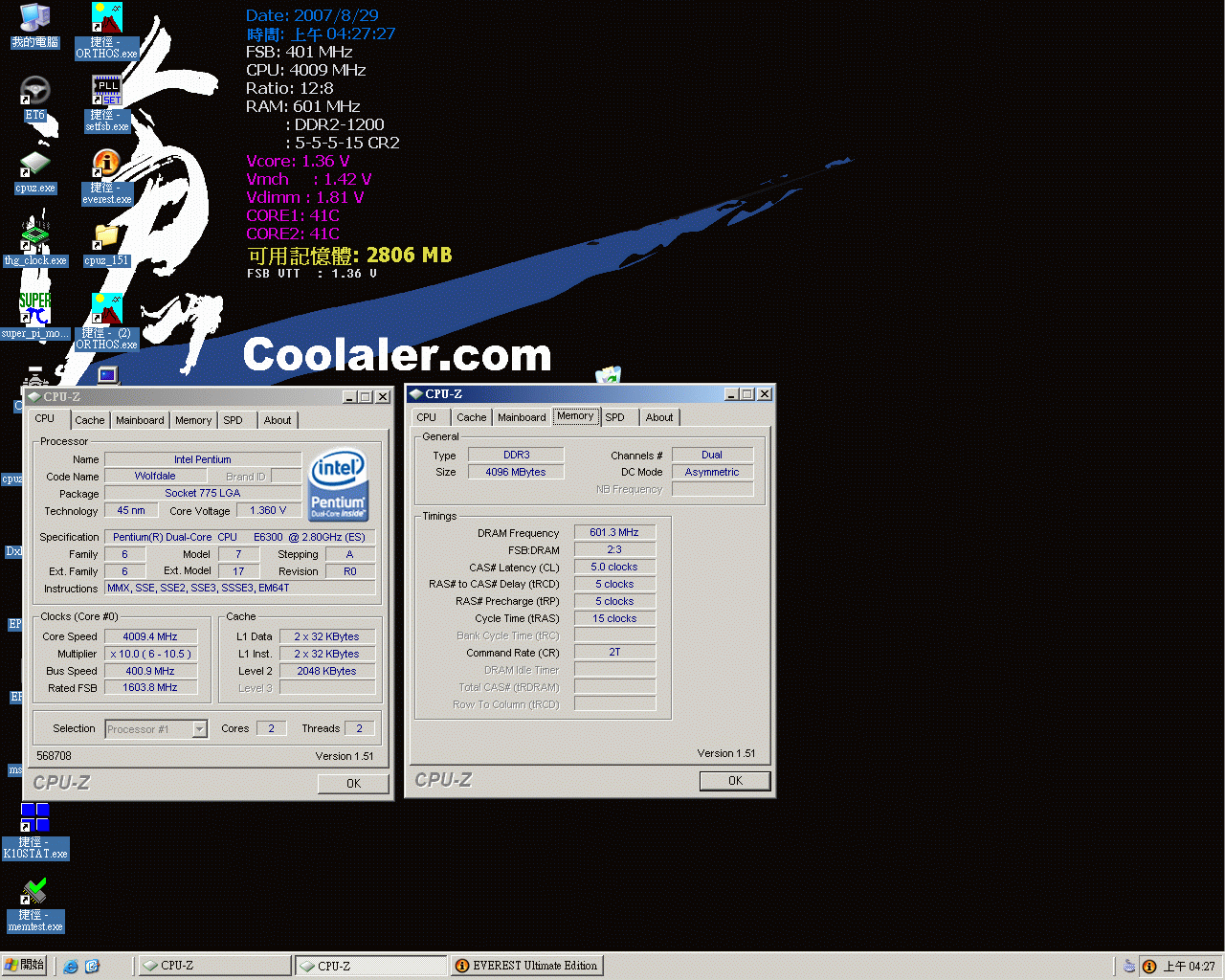Launch the everest.exe shortcut
This screenshot has height=980, width=1225.
pyautogui.click(x=107, y=177)
